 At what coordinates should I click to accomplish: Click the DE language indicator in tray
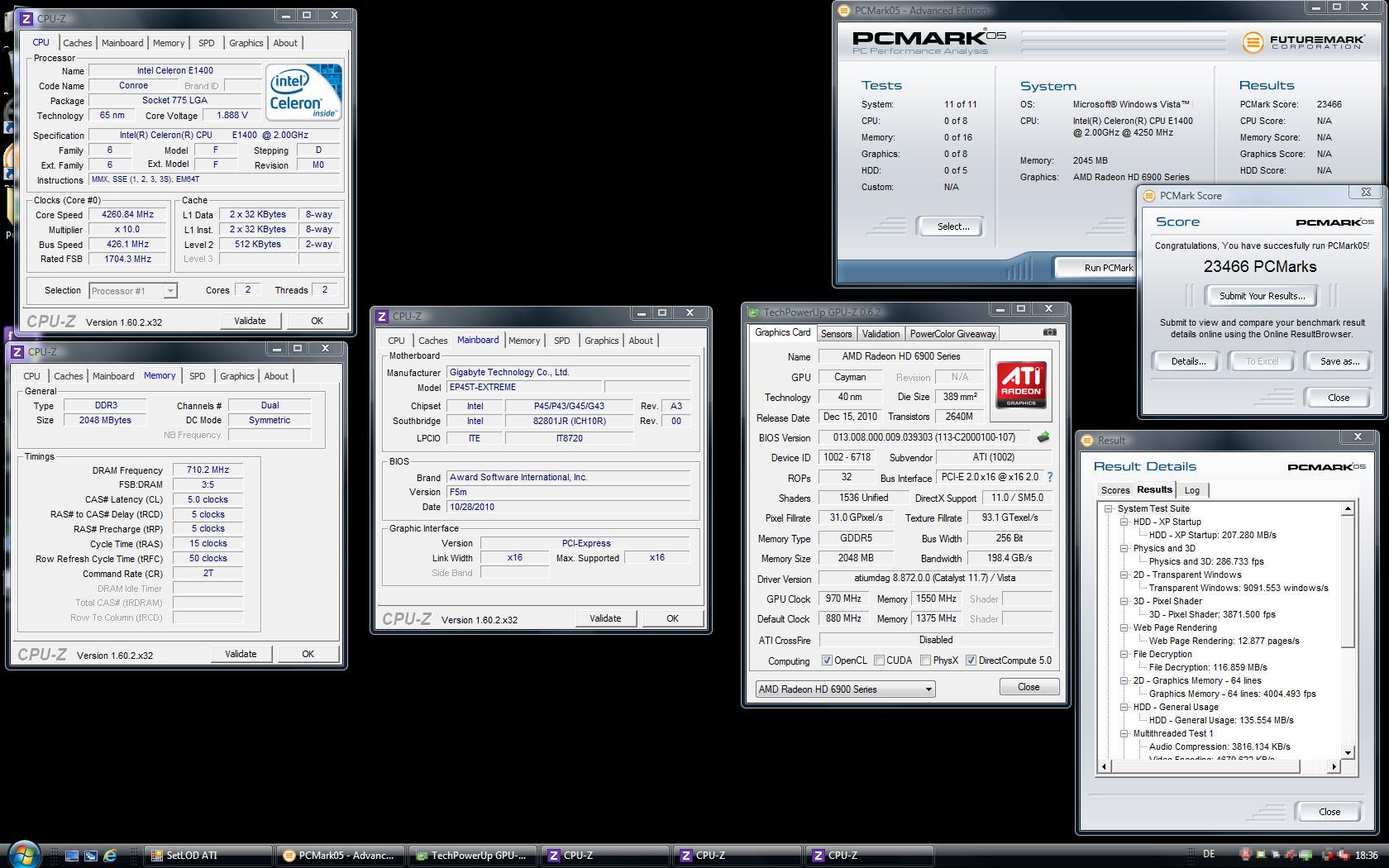click(1209, 856)
